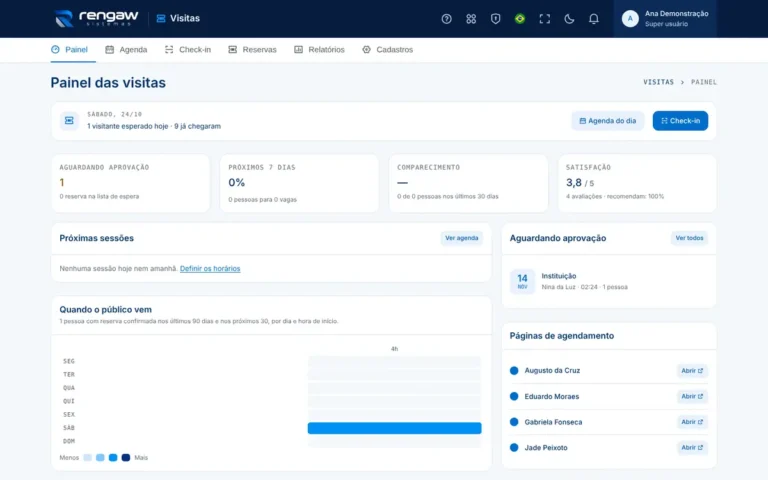
Task: Open the help question mark icon
Action: pyautogui.click(x=446, y=19)
